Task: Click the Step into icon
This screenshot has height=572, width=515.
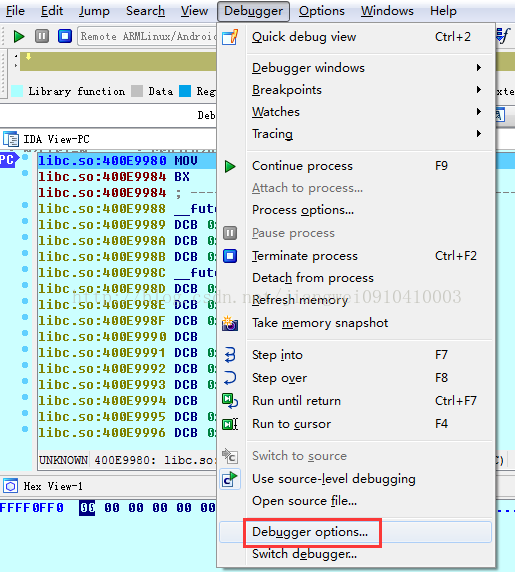Action: coord(230,355)
